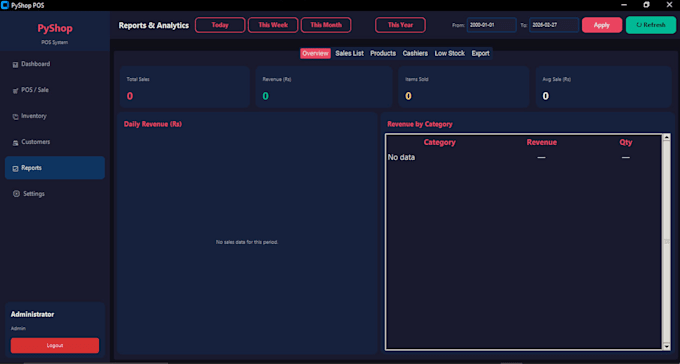This screenshot has height=364, width=680.
Task: Click the Customers icon in the sidebar
Action: pyautogui.click(x=15, y=143)
